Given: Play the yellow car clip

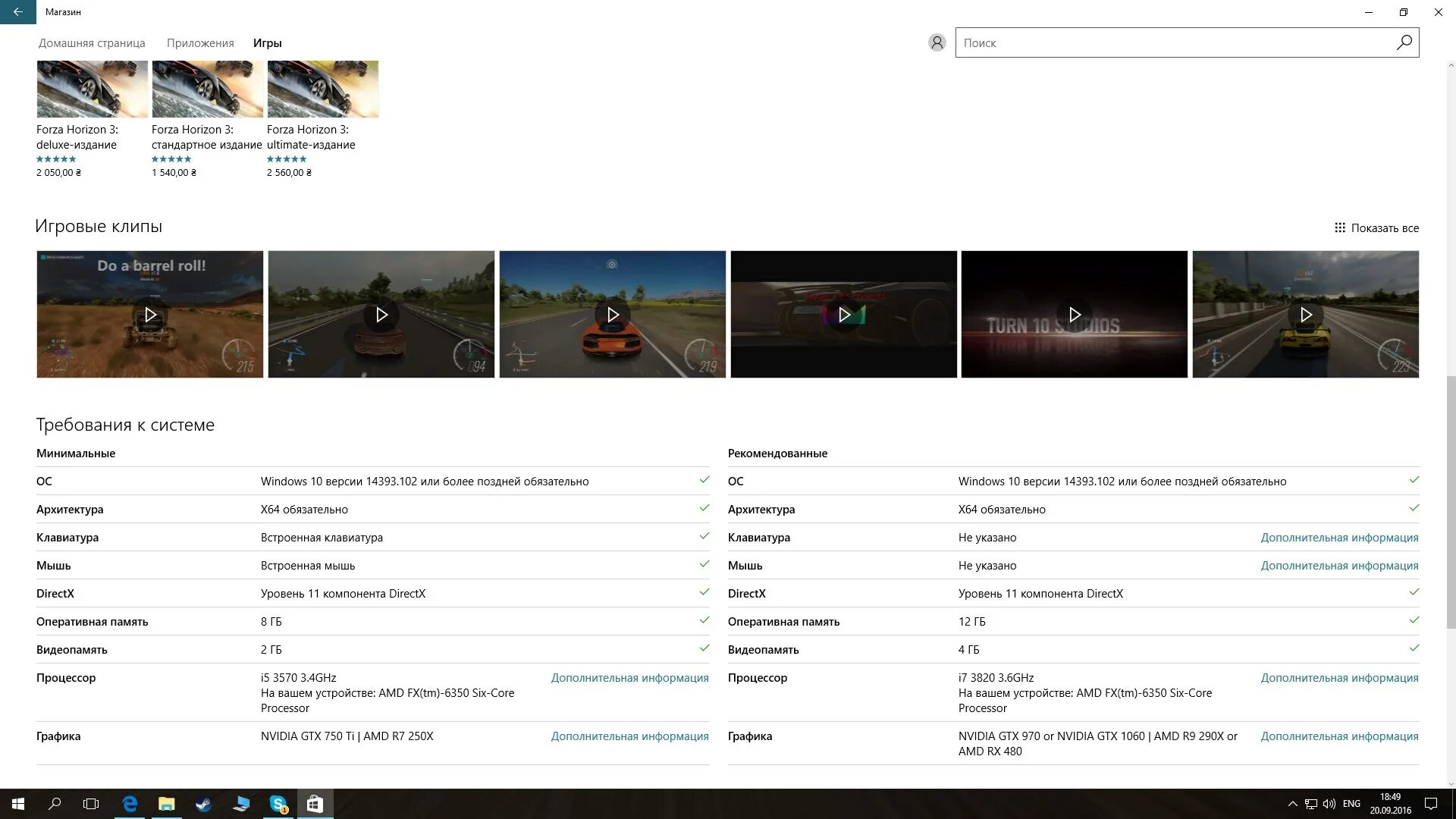Looking at the screenshot, I should 1306,315.
